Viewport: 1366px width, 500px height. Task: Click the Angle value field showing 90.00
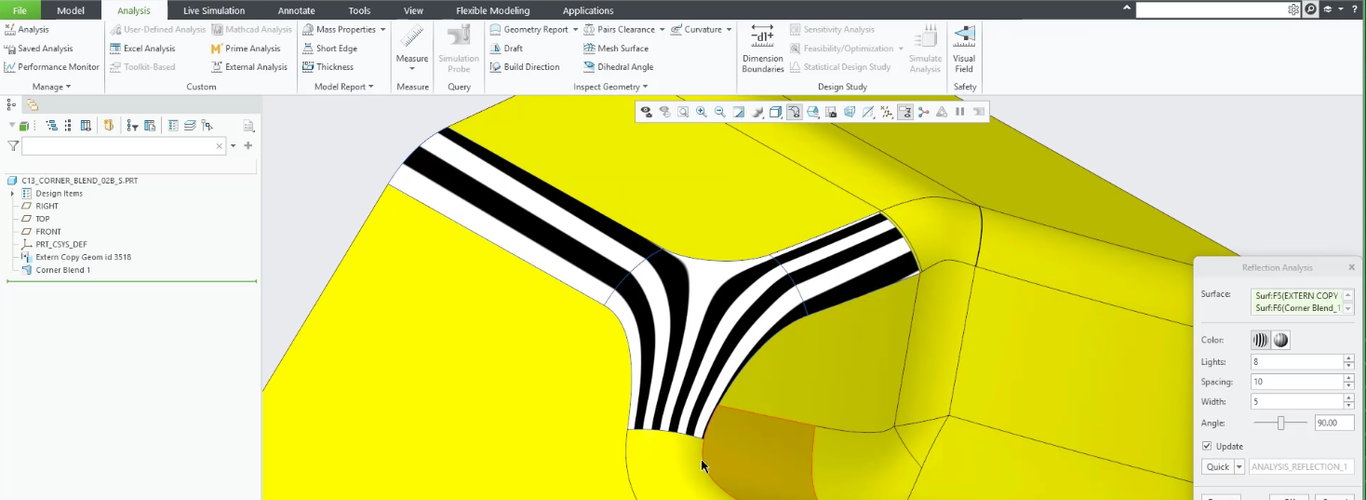pyautogui.click(x=1334, y=423)
